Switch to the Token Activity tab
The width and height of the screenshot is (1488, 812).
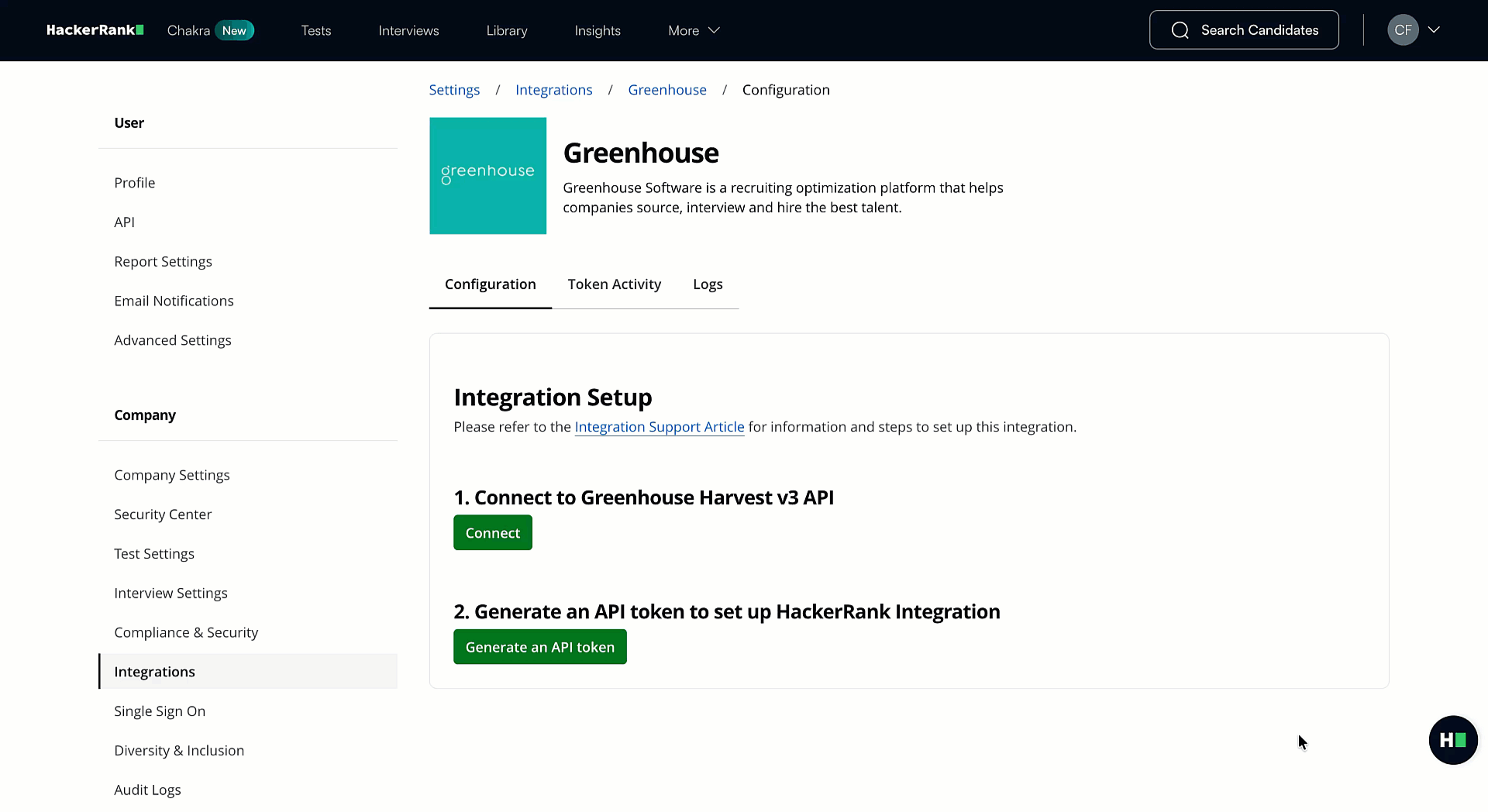614,284
